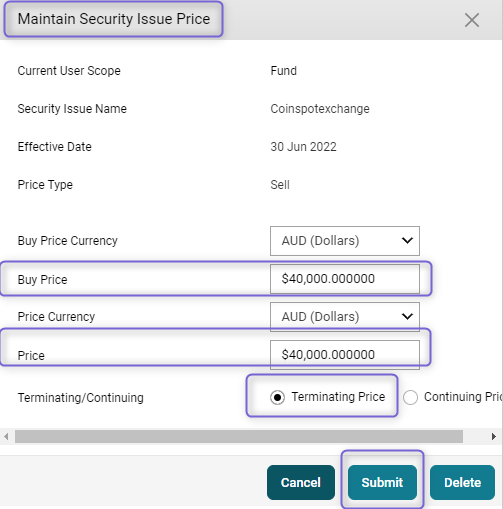This screenshot has height=509, width=503.
Task: Click the Terminating/Continuing field label
Action: [x=81, y=398]
